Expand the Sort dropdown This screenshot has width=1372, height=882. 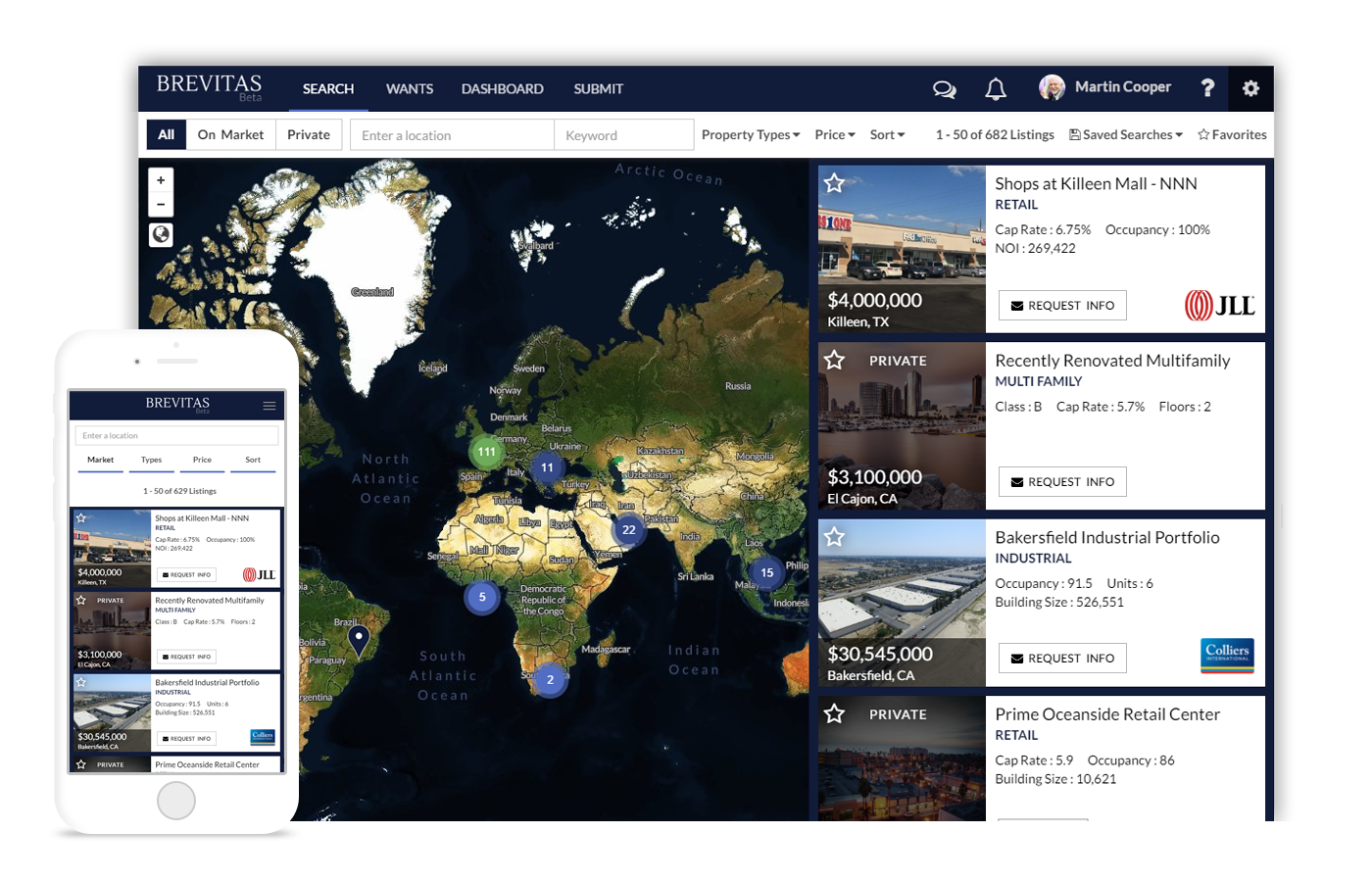click(888, 134)
